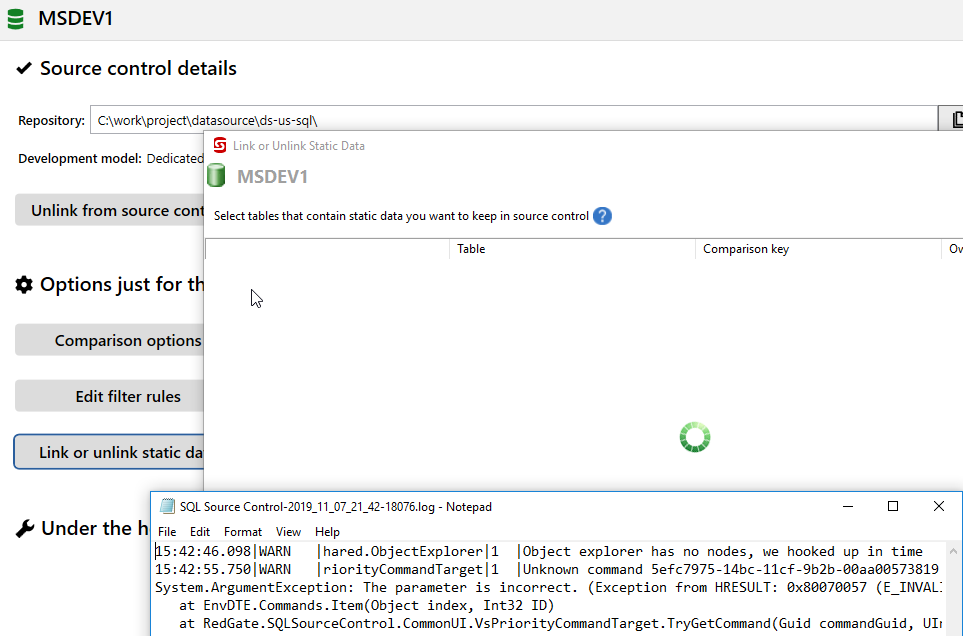Image resolution: width=963 pixels, height=636 pixels.
Task: Select the Link or unlink static data button
Action: pos(110,452)
